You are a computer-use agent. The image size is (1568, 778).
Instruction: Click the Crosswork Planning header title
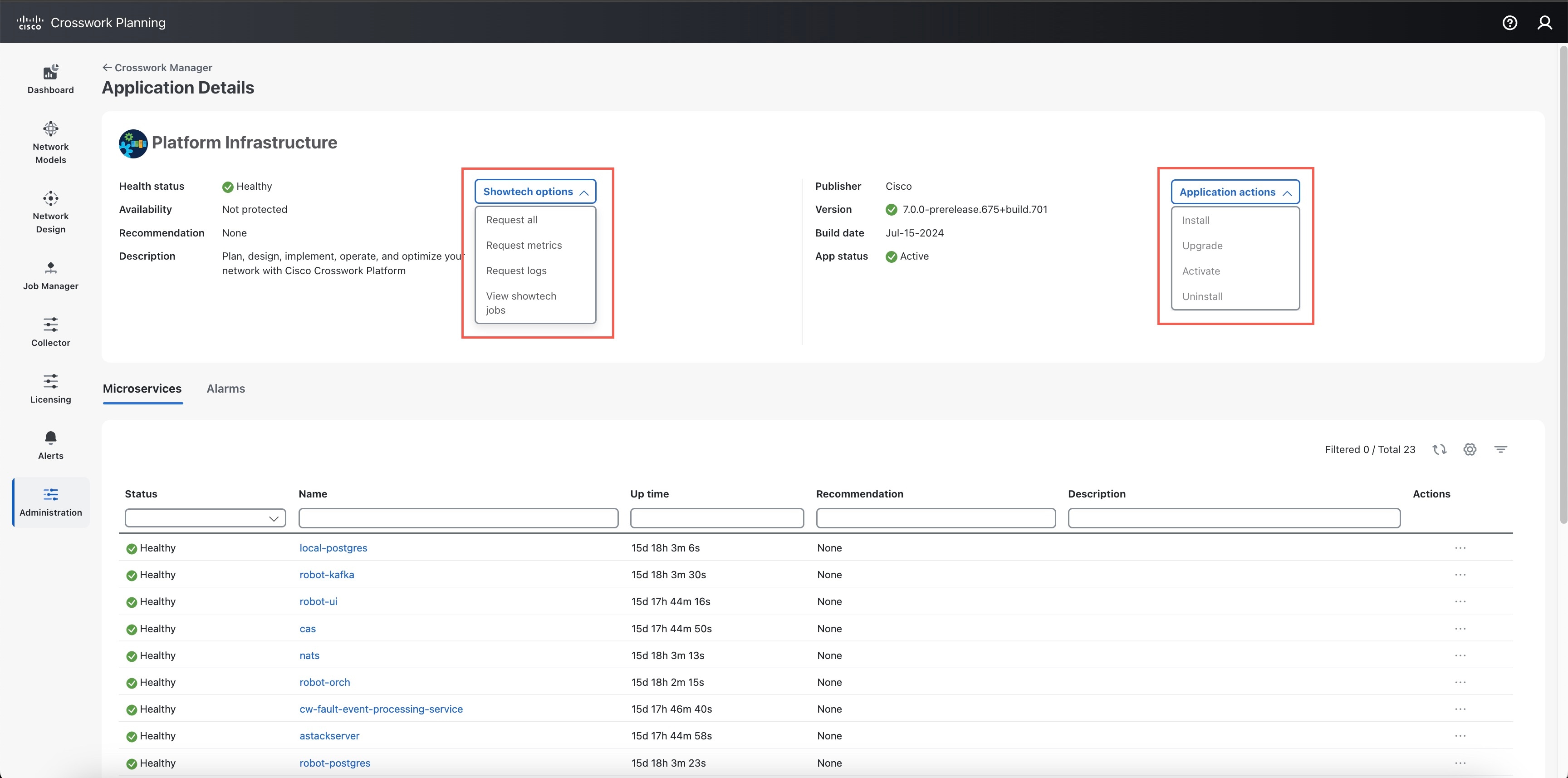click(108, 23)
